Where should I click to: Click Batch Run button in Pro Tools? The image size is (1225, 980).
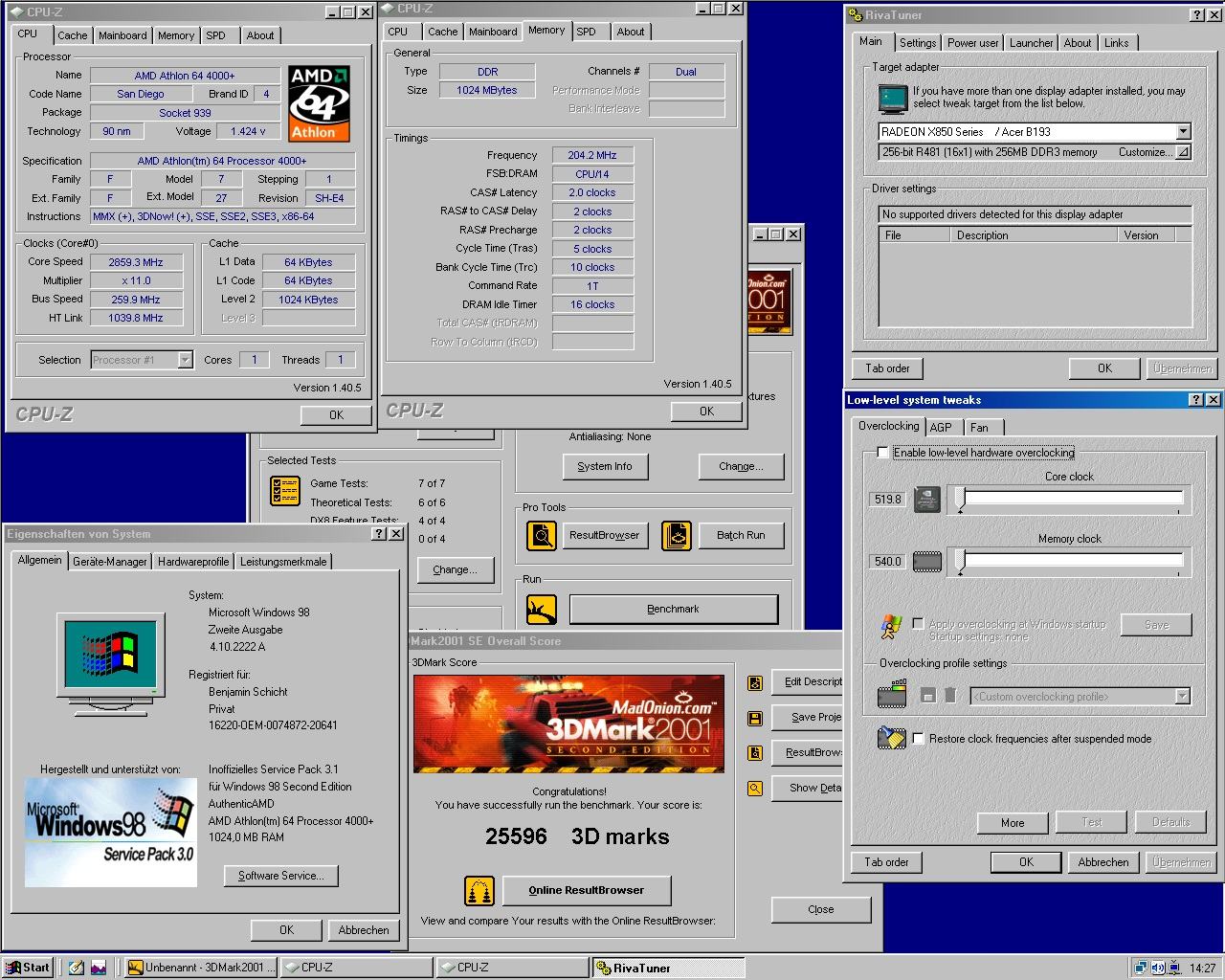click(x=741, y=535)
